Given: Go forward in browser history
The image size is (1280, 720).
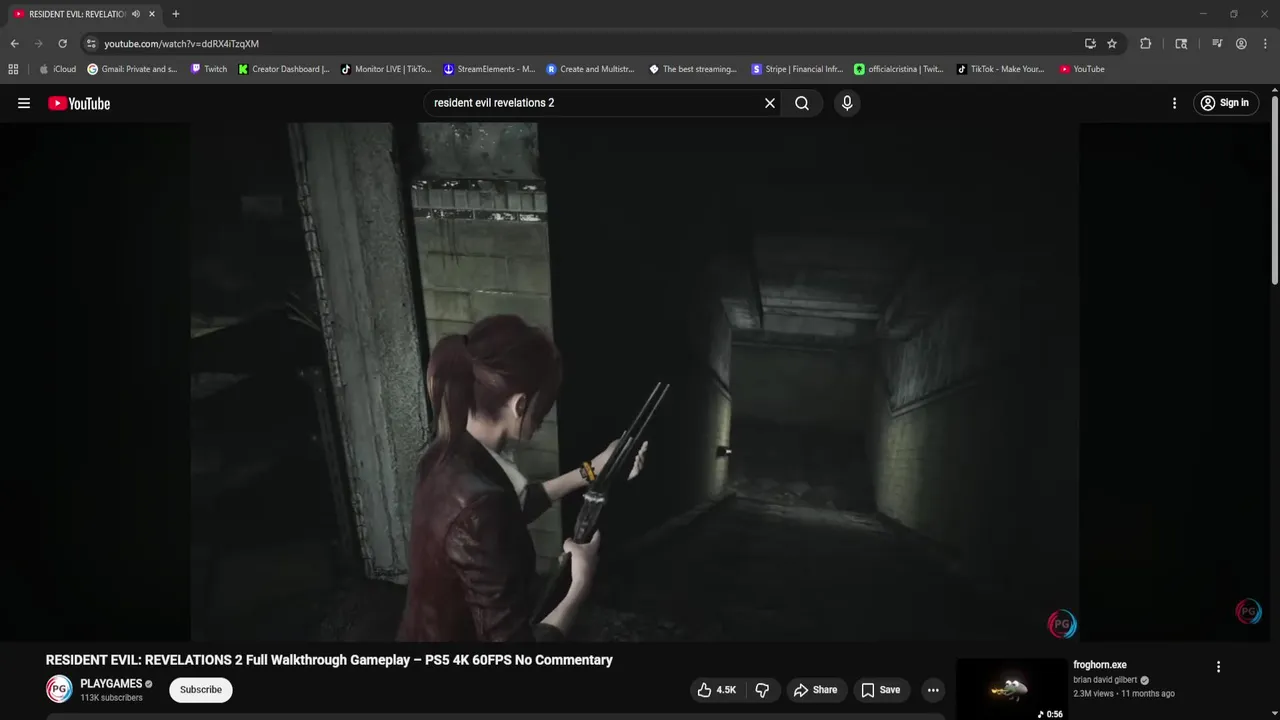Looking at the screenshot, I should (38, 44).
